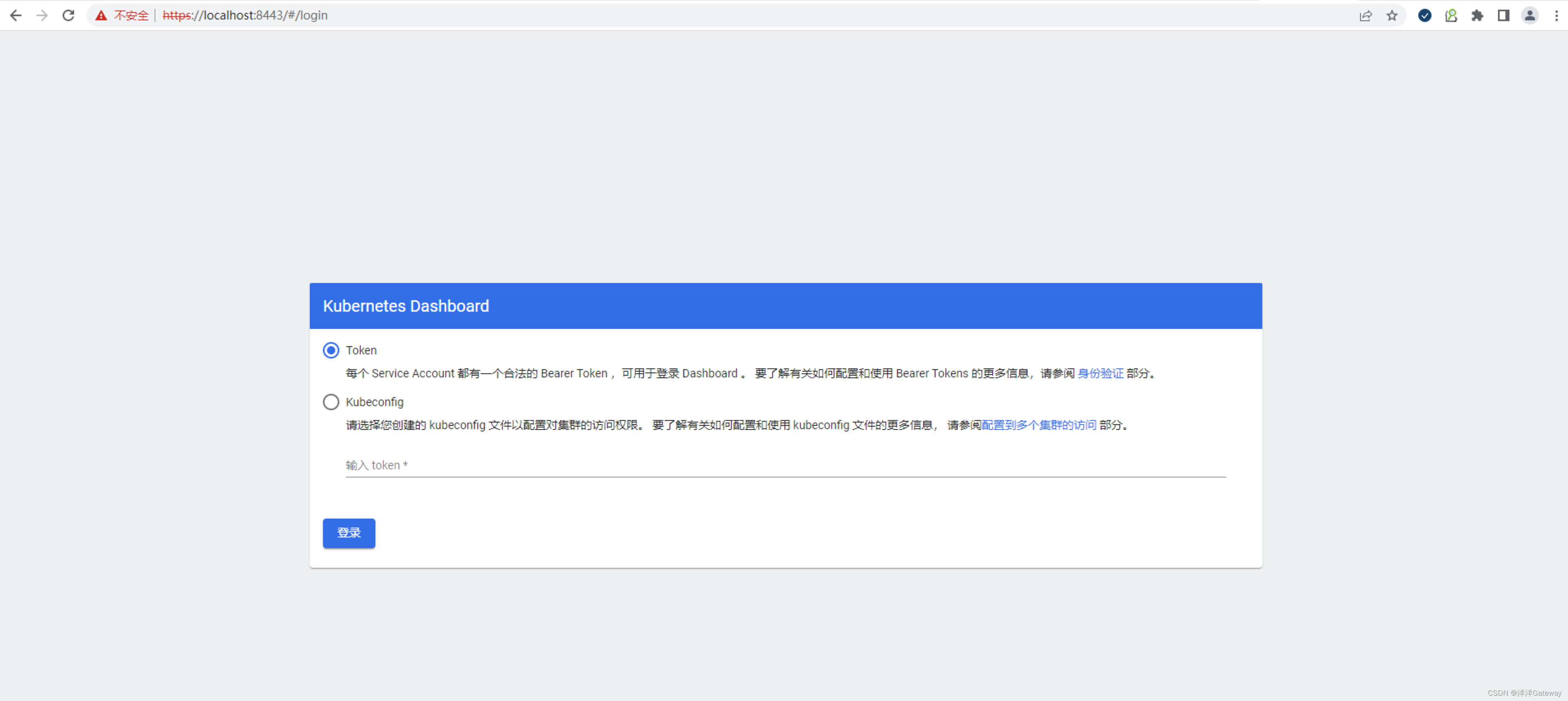Select the Token login option

coord(331,350)
